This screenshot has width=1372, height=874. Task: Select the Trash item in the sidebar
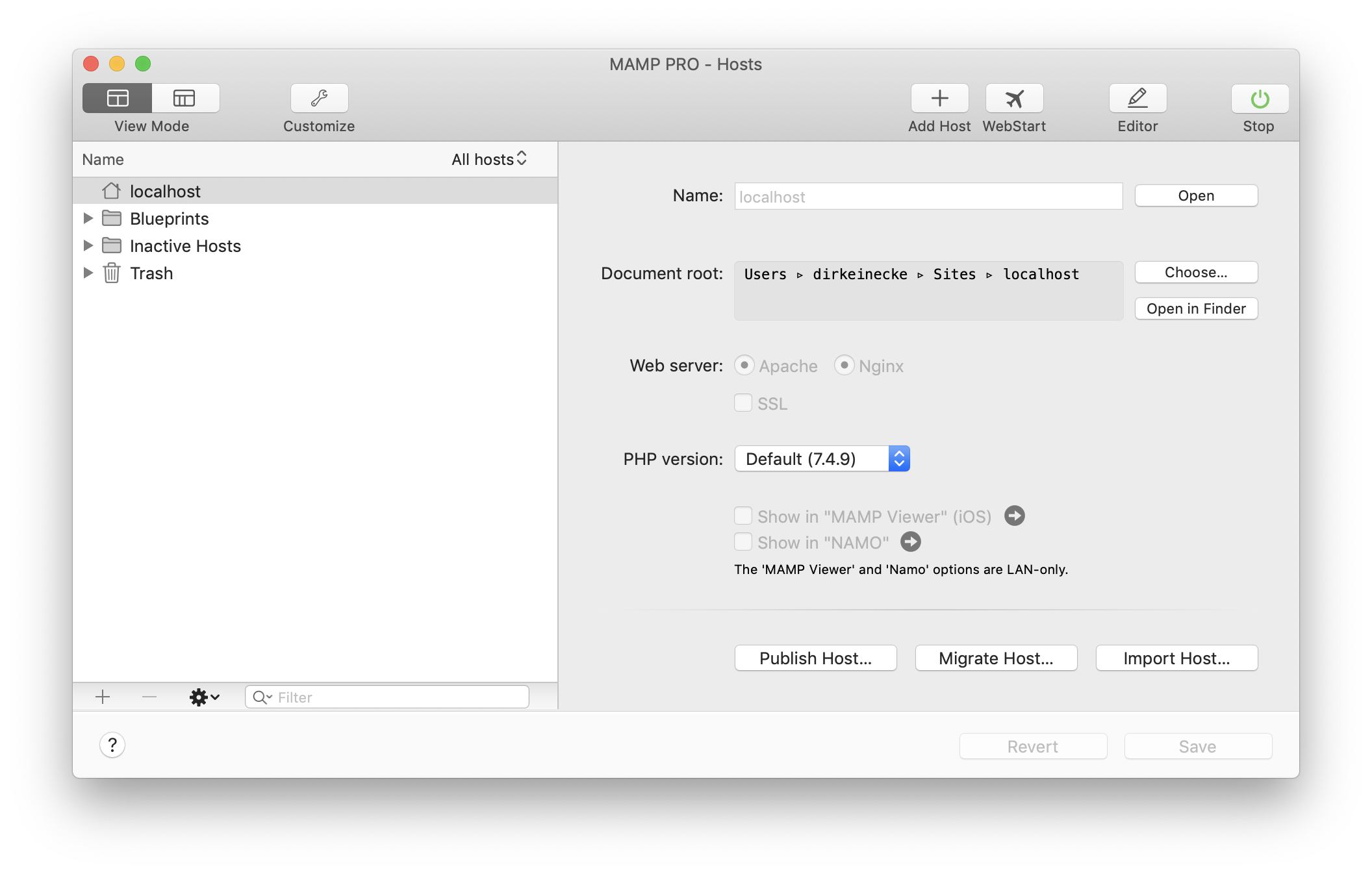click(151, 273)
